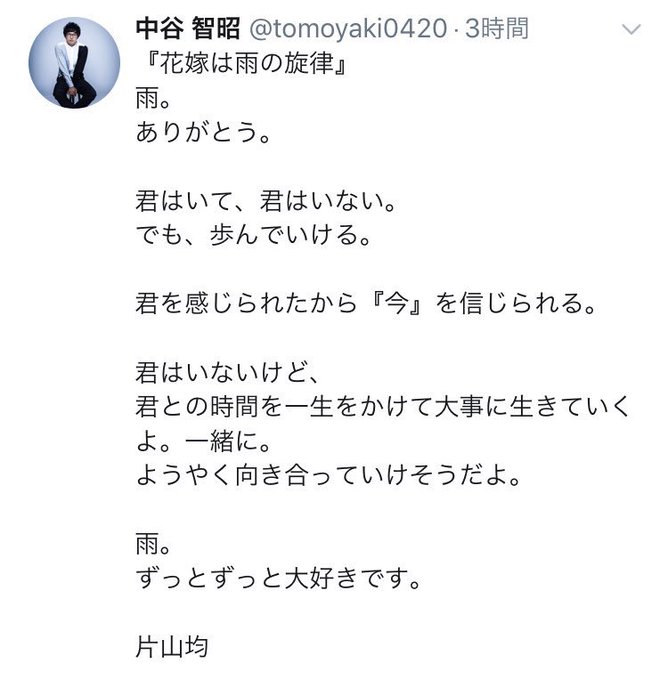Click the line starting 君との時間を一生をかけて

pos(383,406)
